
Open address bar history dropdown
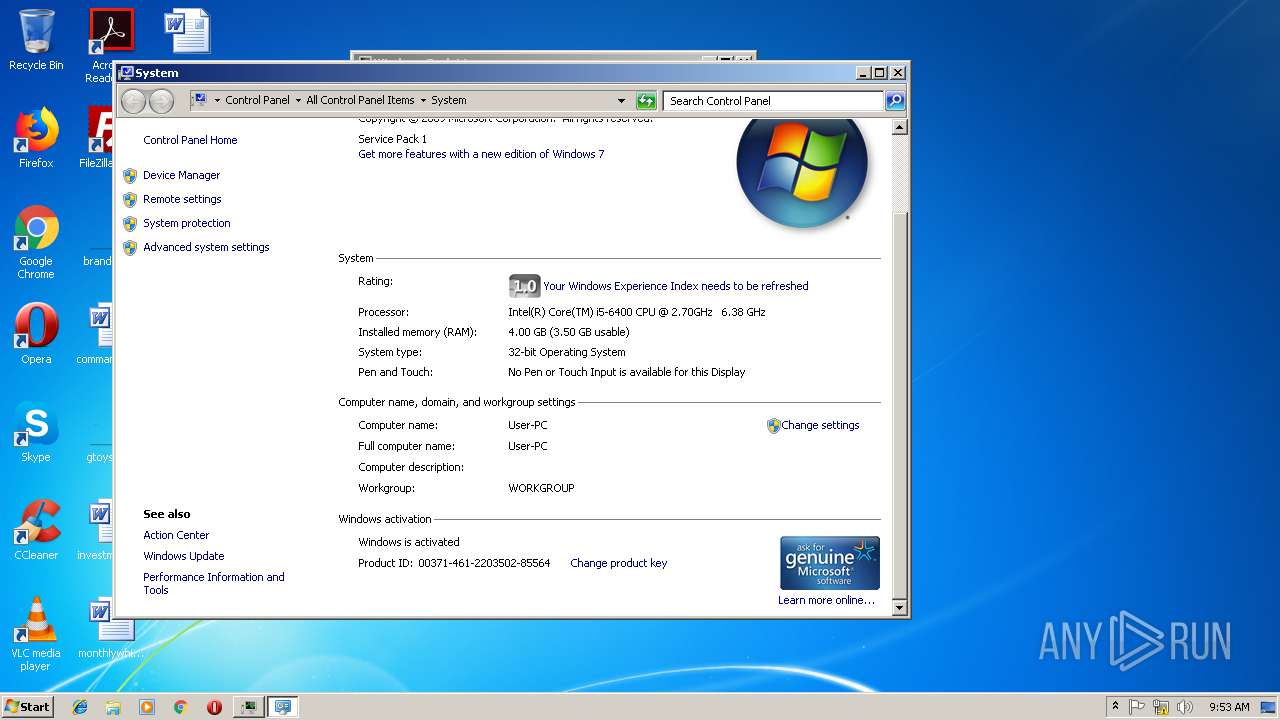[621, 100]
